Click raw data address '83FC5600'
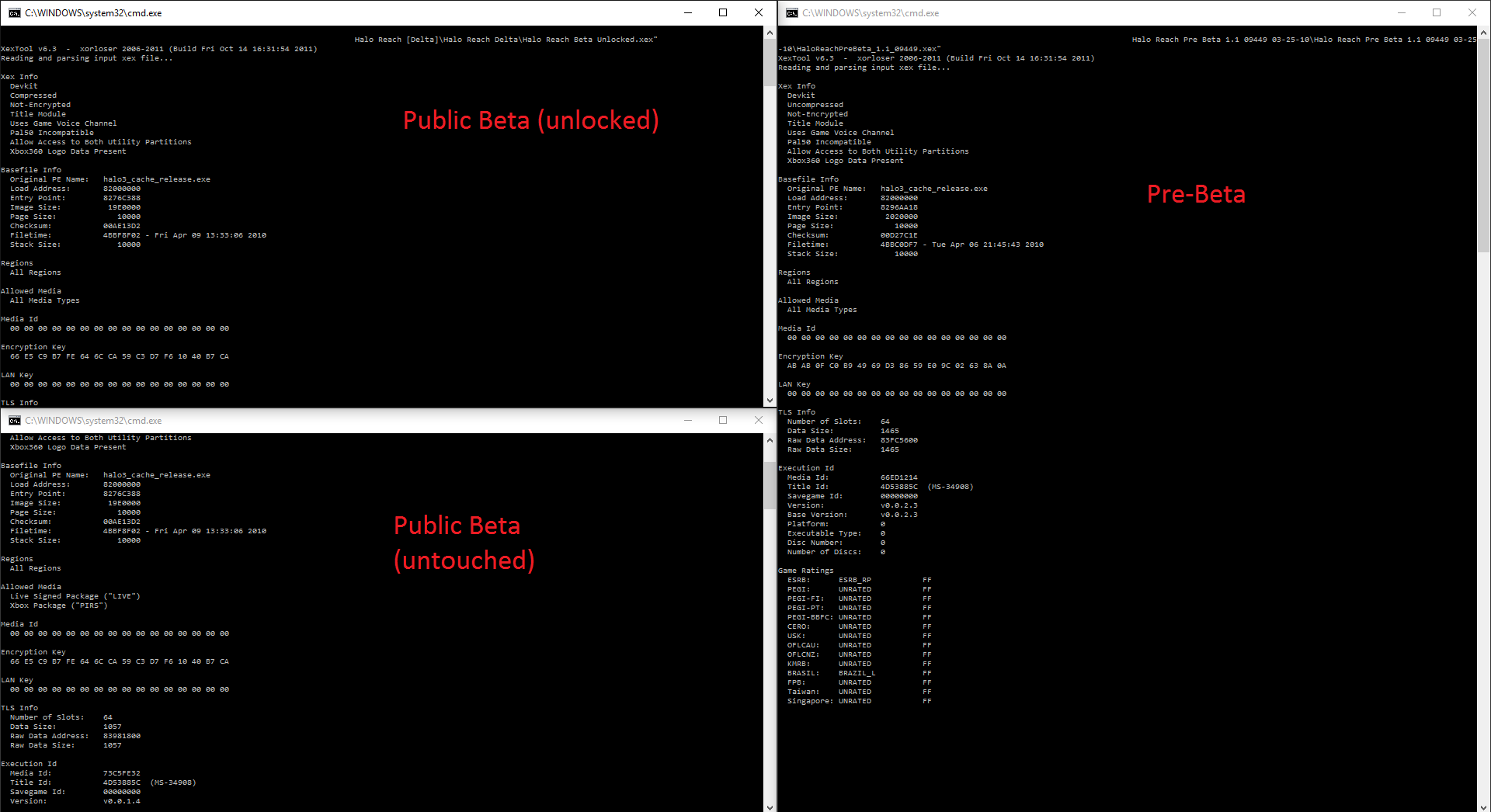This screenshot has width=1491, height=812. (x=898, y=440)
